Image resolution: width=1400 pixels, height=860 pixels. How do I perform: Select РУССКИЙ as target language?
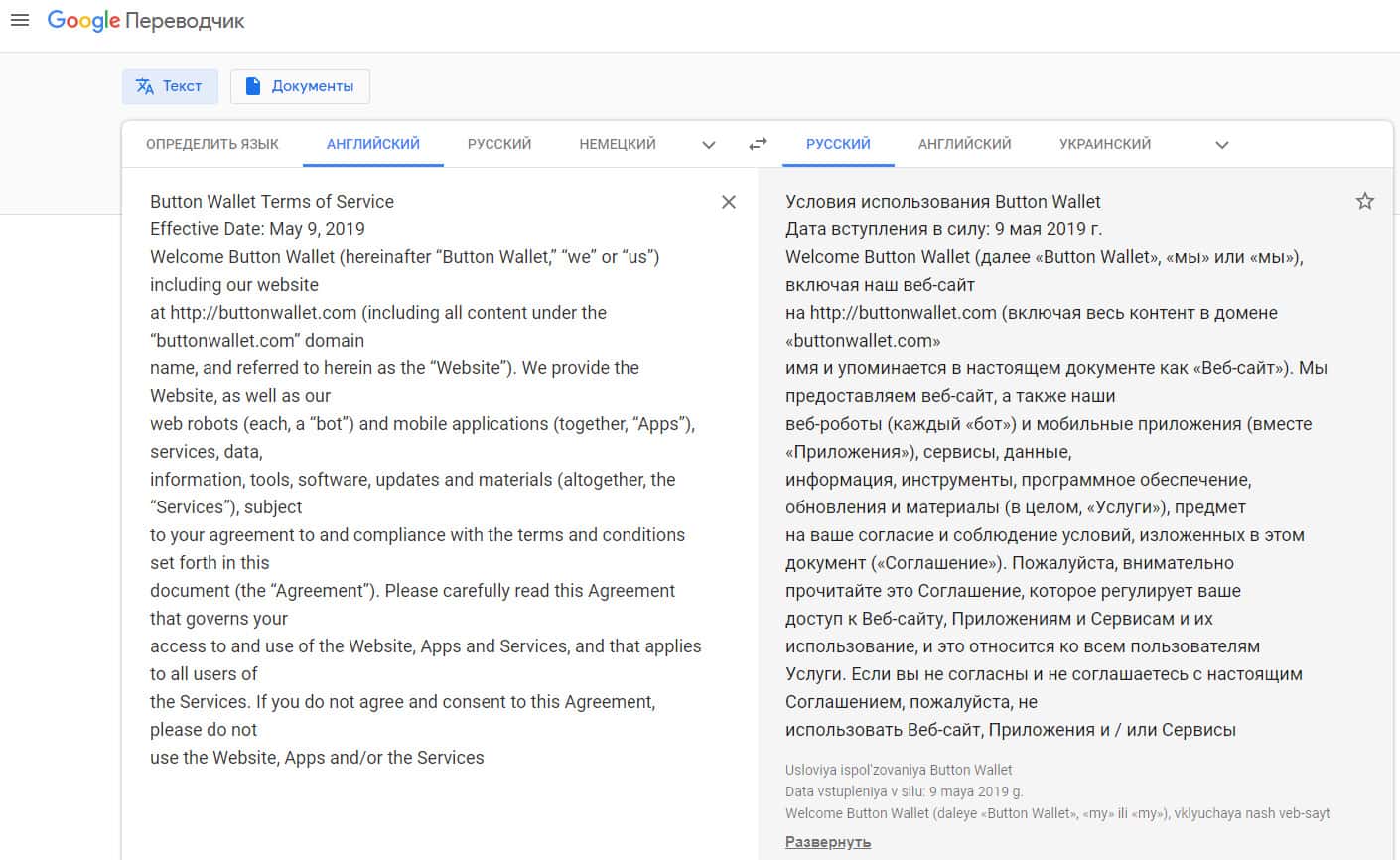coord(838,144)
